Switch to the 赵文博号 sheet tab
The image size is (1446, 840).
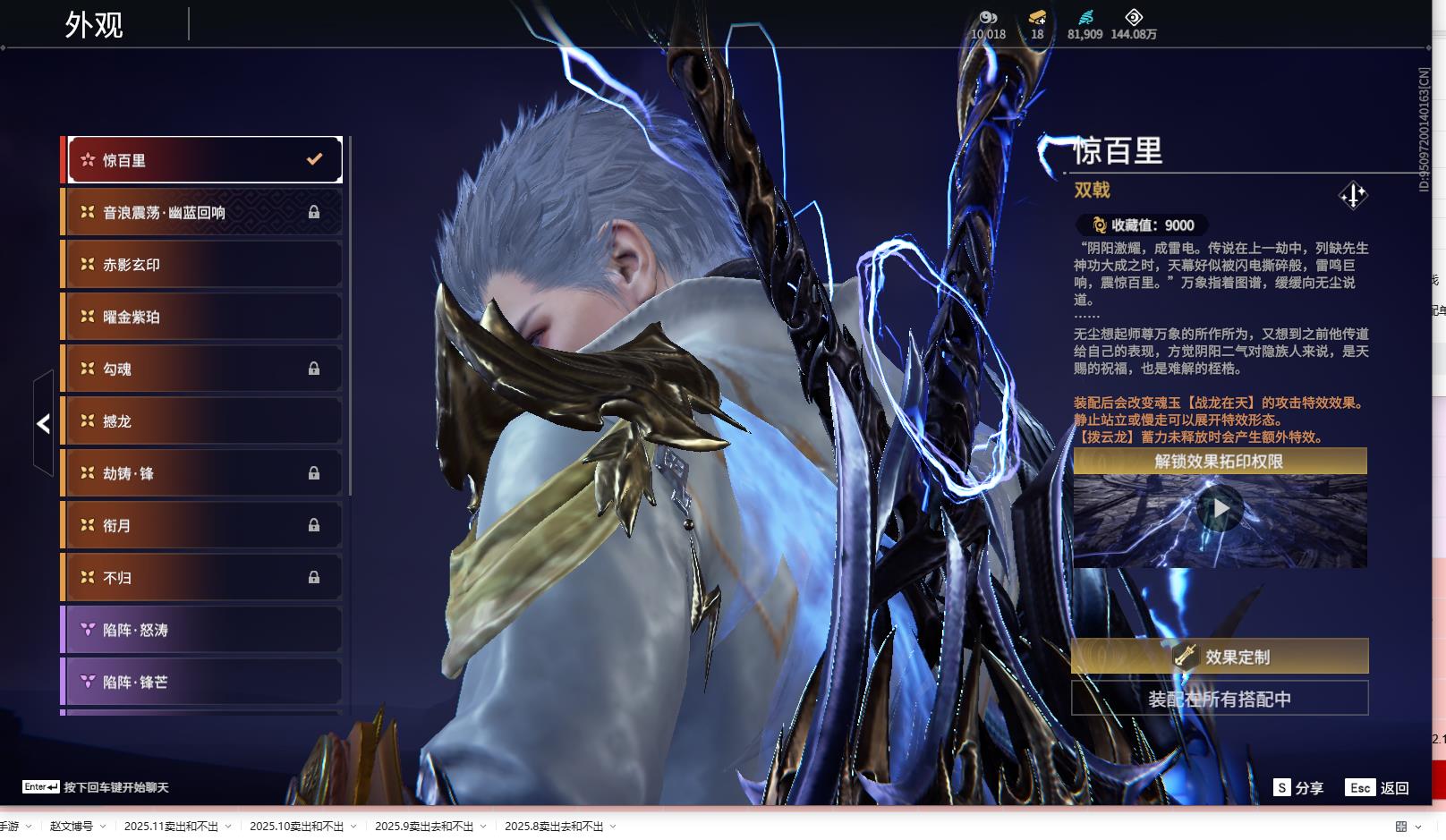click(72, 827)
